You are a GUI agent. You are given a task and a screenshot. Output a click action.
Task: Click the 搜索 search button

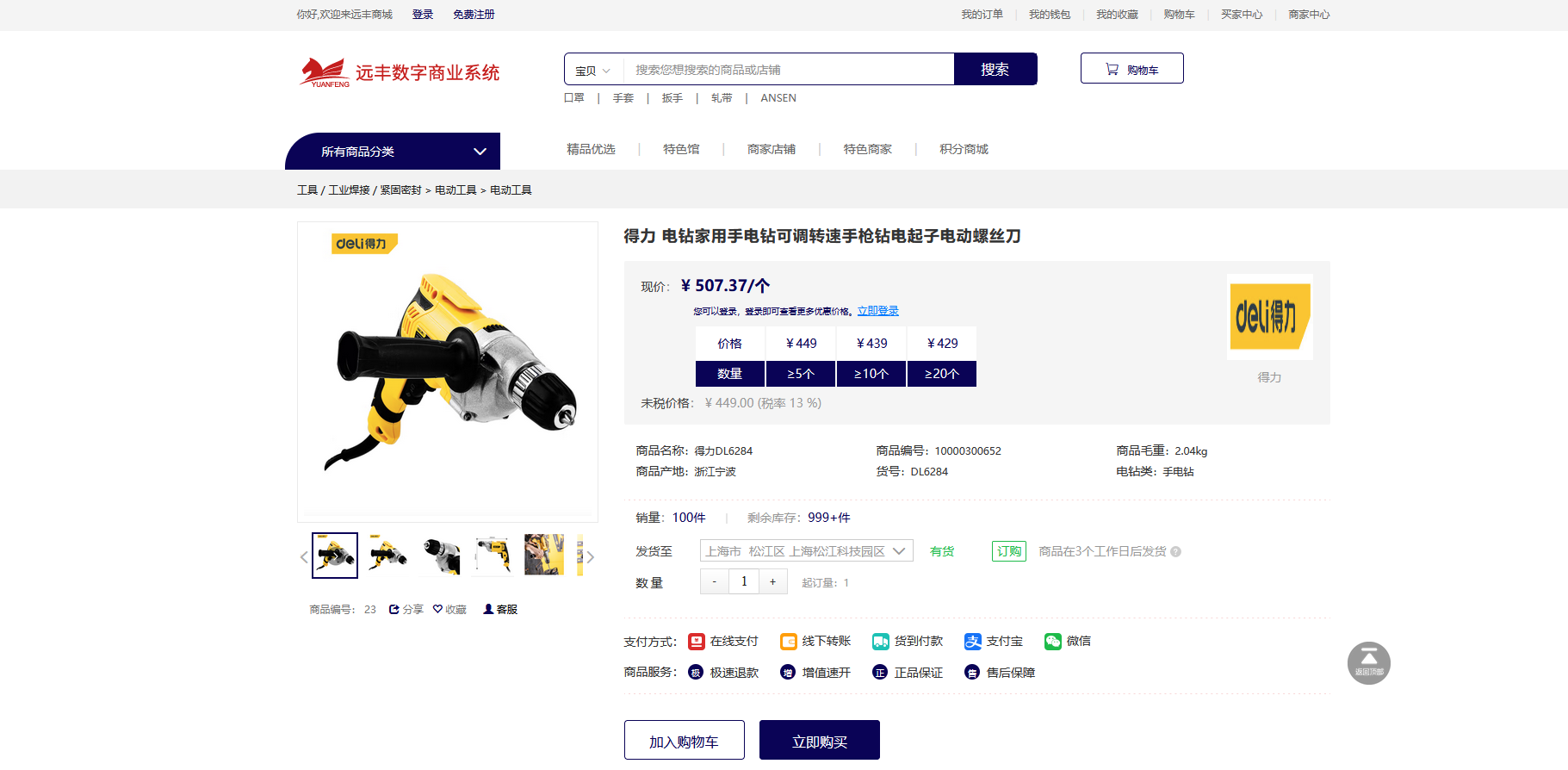click(995, 69)
